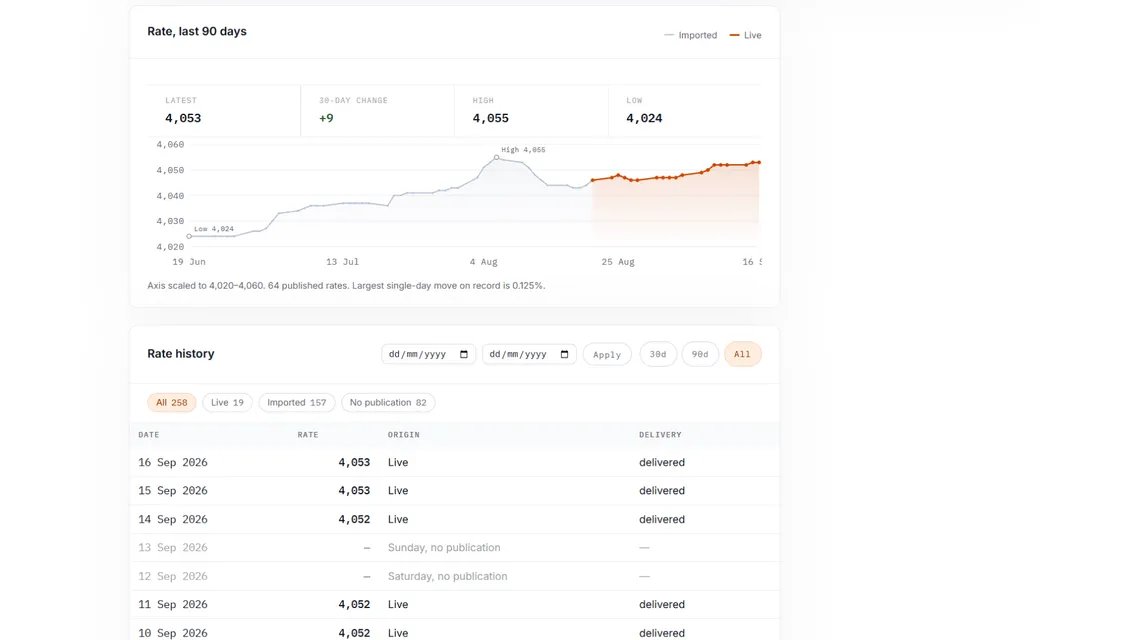Click the Live origin in the 15 Sep row

[x=398, y=491]
